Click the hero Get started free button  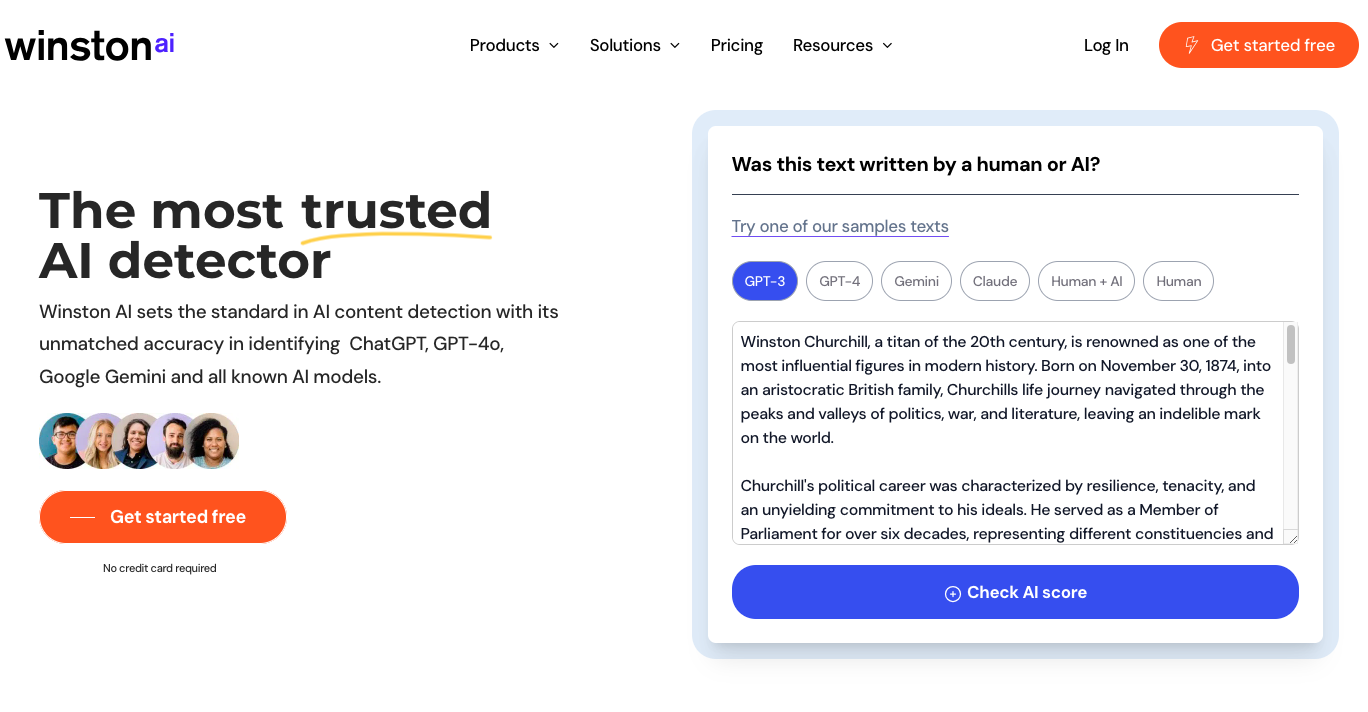click(163, 517)
